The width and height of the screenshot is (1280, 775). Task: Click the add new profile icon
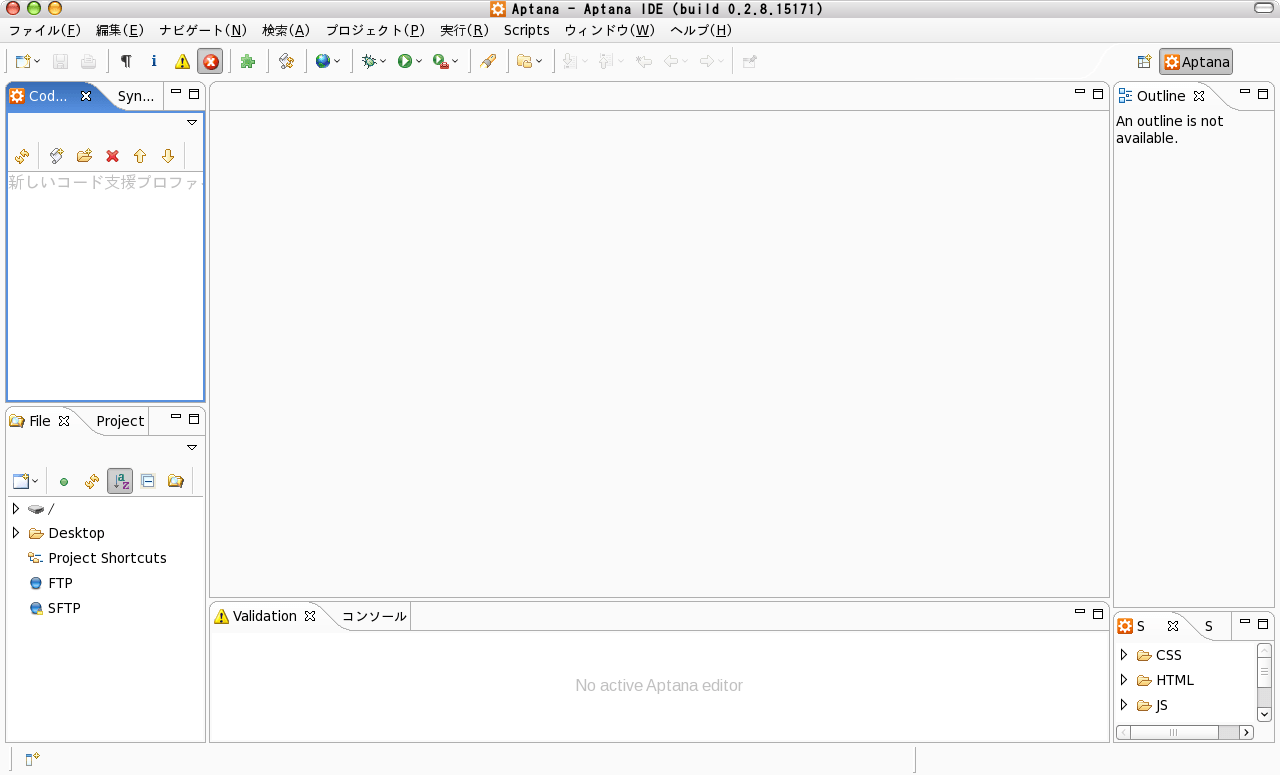[57, 156]
